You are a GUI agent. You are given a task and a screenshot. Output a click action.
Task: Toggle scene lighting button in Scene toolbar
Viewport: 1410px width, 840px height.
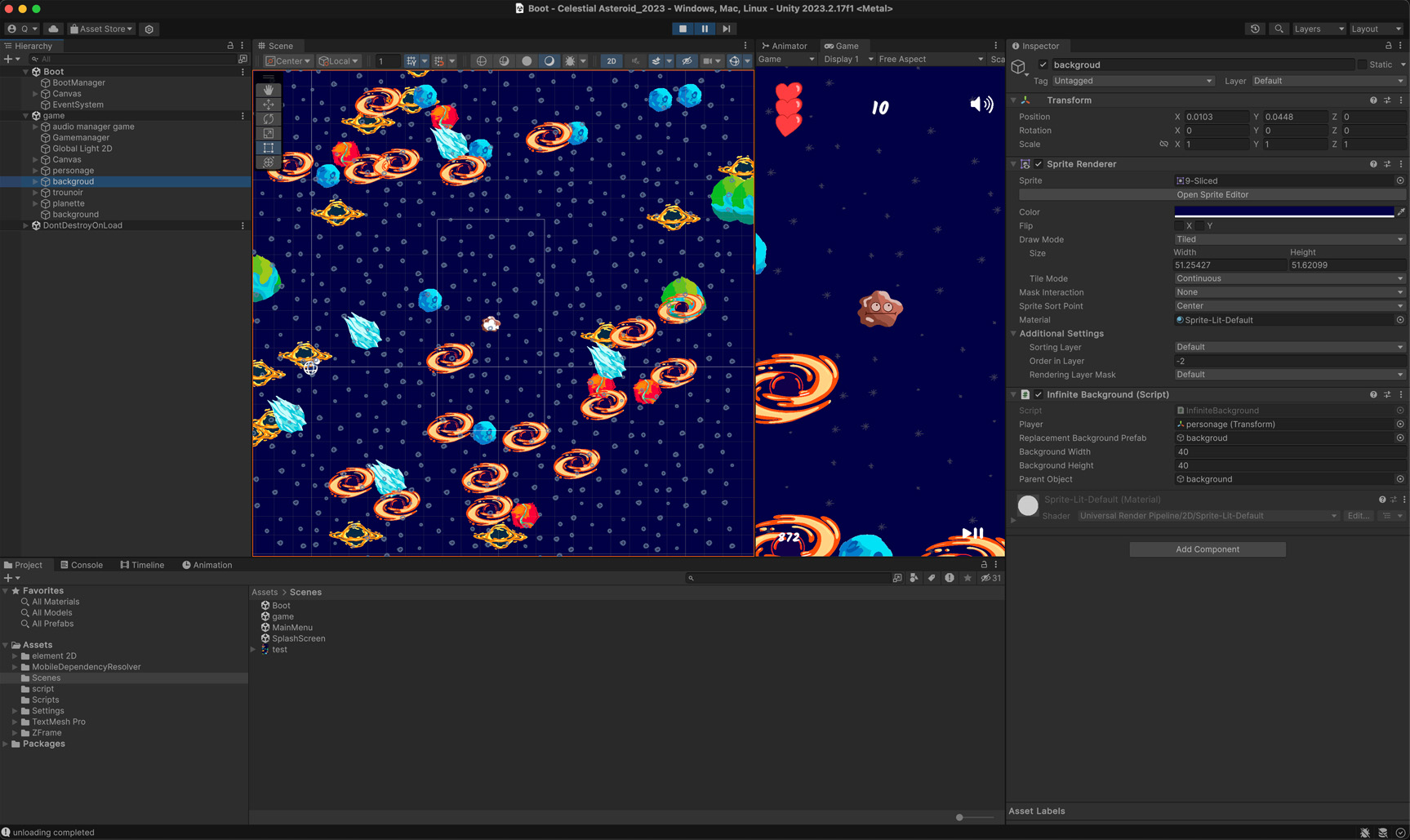click(x=549, y=61)
